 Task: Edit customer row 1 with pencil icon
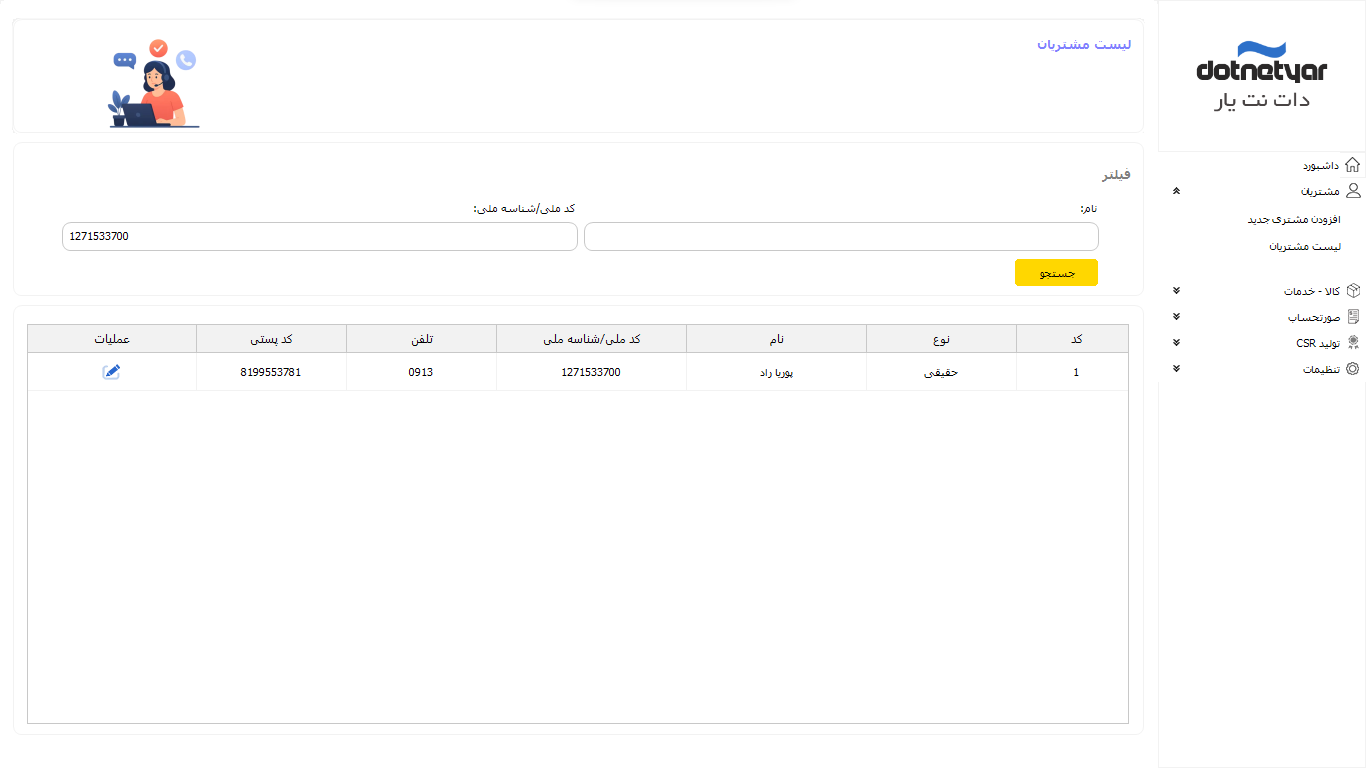pyautogui.click(x=111, y=372)
